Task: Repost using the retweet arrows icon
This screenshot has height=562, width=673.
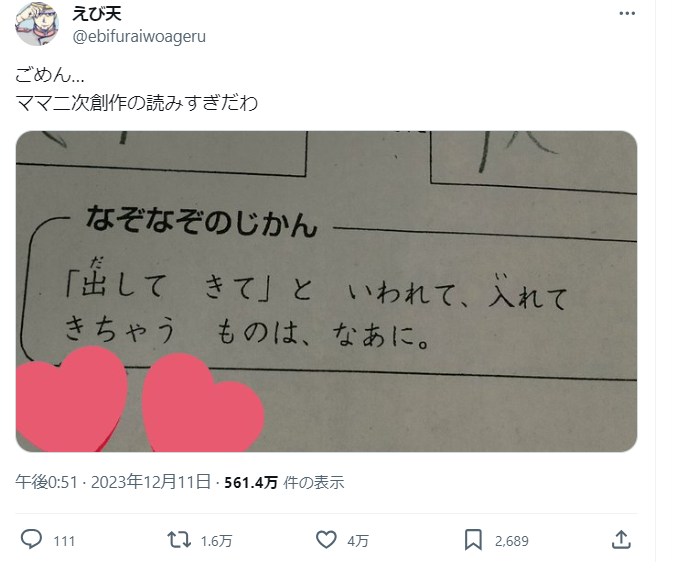Action: [x=179, y=540]
